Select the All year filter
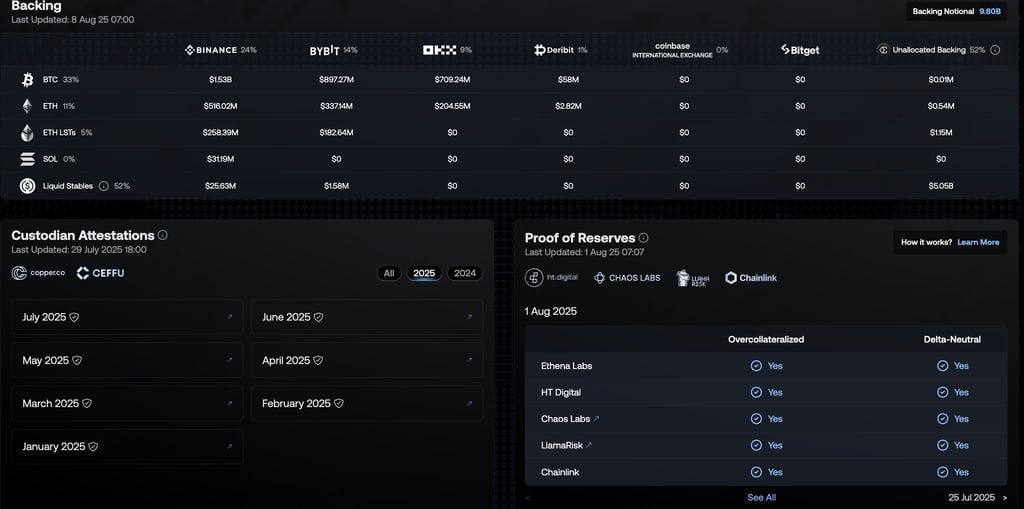 (389, 273)
